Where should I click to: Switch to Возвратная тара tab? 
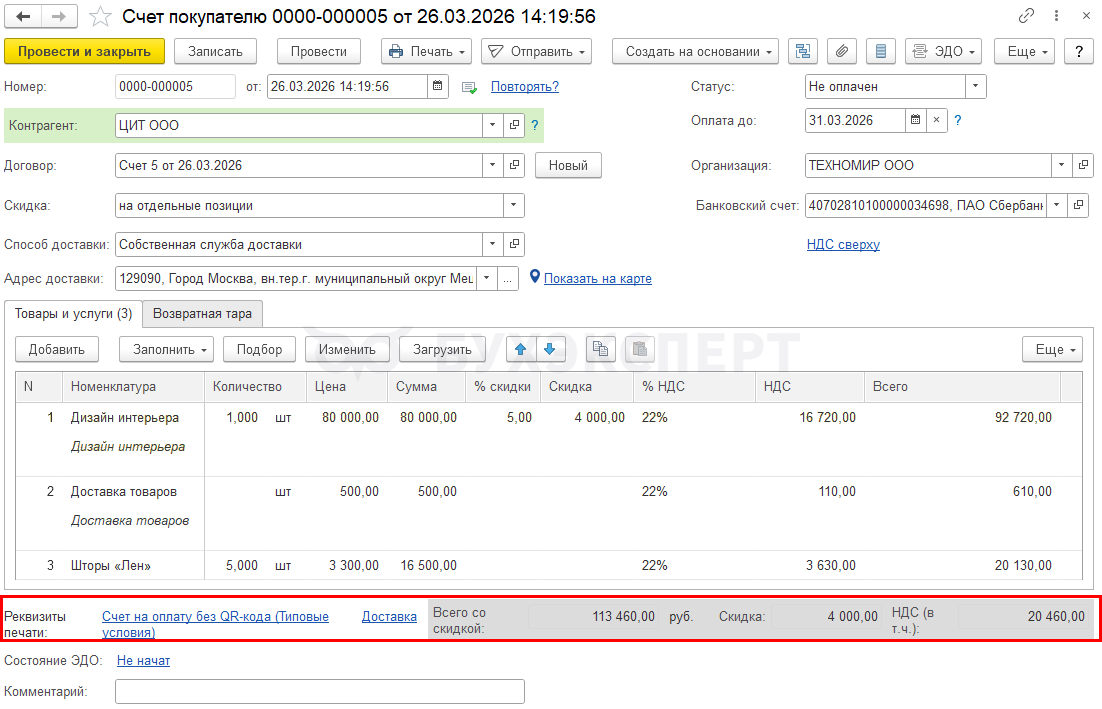(202, 314)
